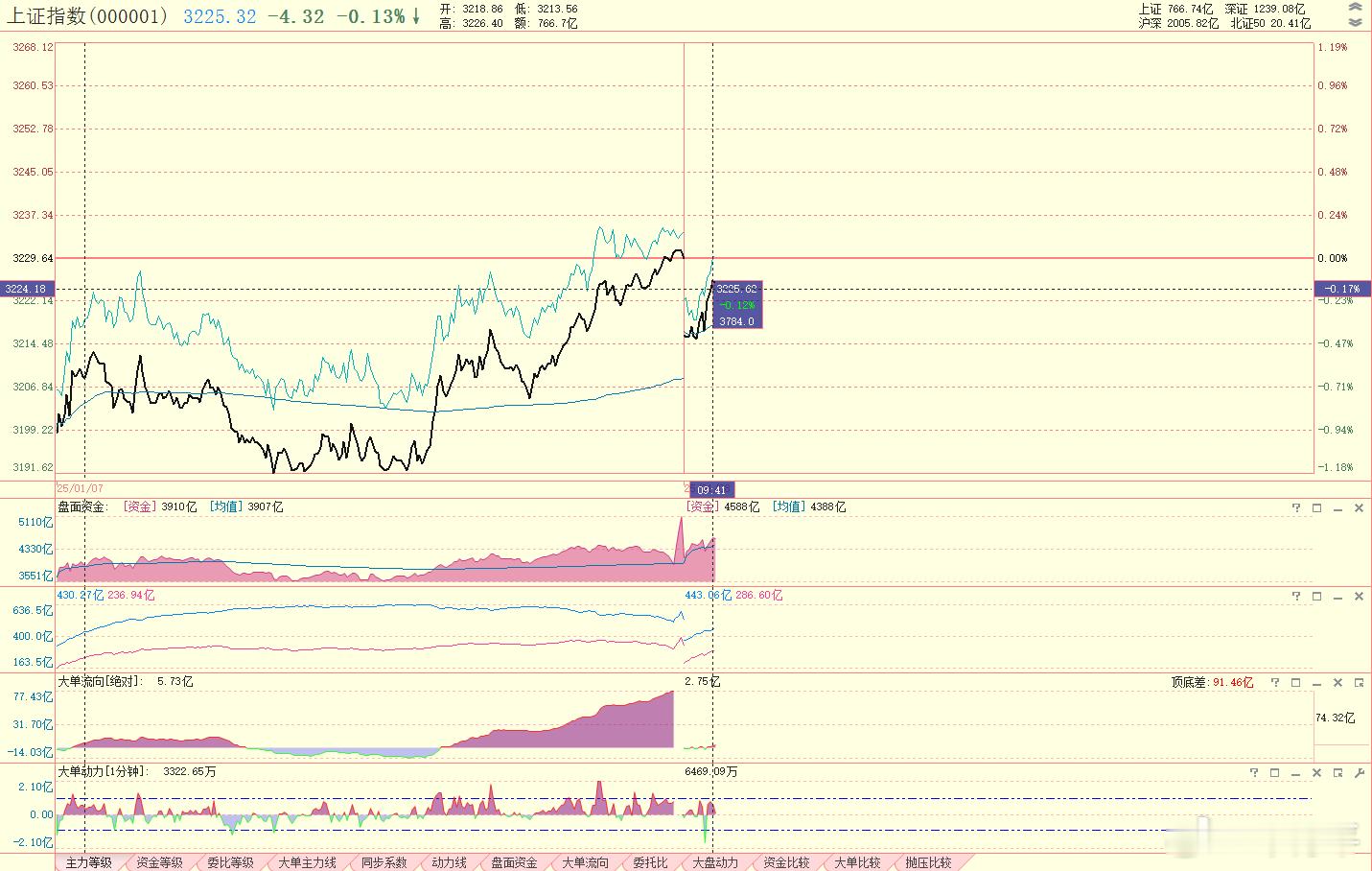Click the double-down chevron beside 北证50 20.41亿
This screenshot has height=871, width=1372.
(x=1355, y=22)
